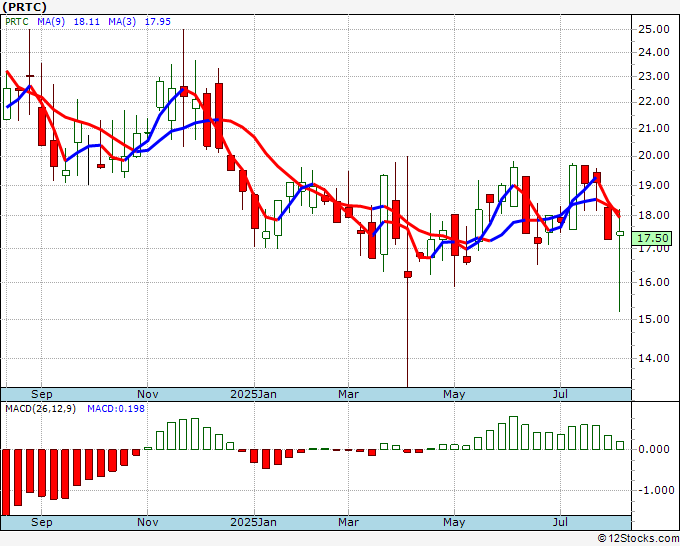Click Jul on the price chart time axis
The image size is (680, 546).
[x=560, y=395]
